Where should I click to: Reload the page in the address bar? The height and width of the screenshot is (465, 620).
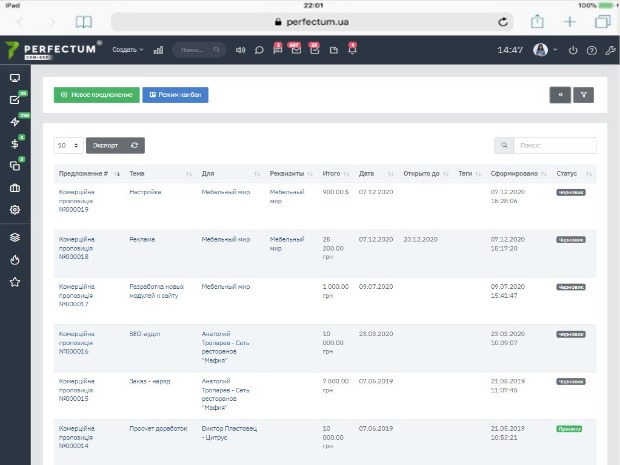point(503,22)
